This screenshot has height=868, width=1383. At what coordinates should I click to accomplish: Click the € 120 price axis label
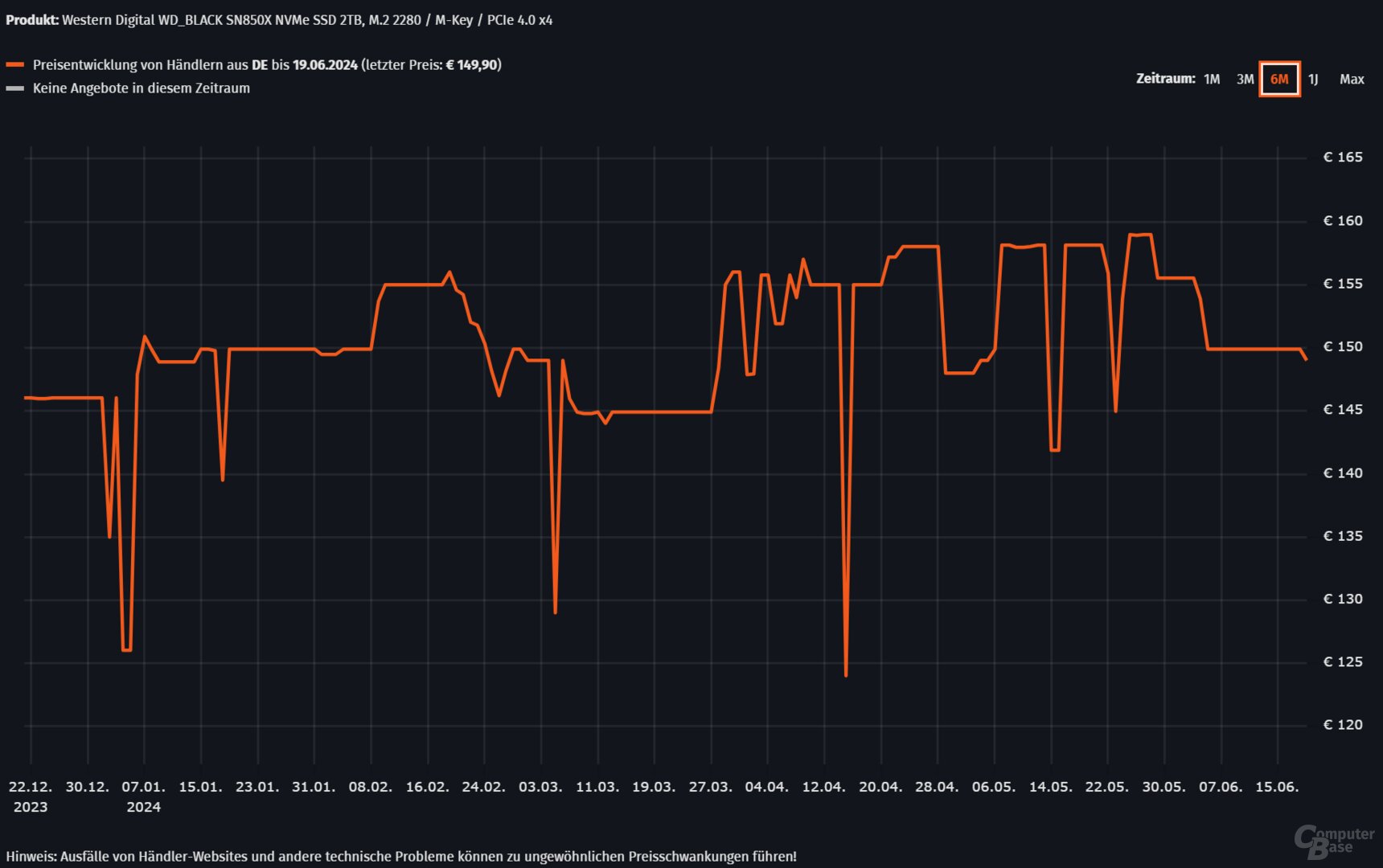click(x=1343, y=725)
